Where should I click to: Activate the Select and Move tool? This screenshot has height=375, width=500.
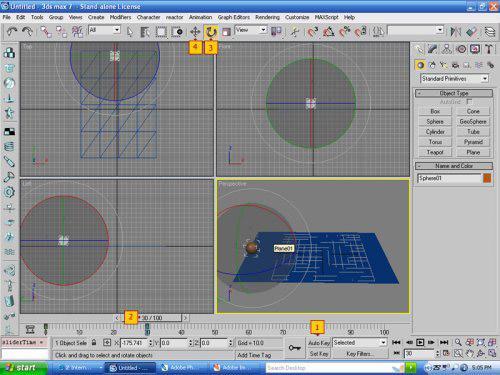click(x=195, y=32)
